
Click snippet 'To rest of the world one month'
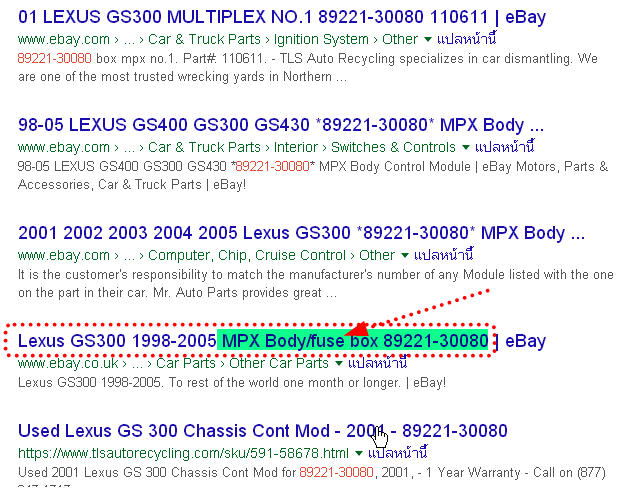[257, 383]
